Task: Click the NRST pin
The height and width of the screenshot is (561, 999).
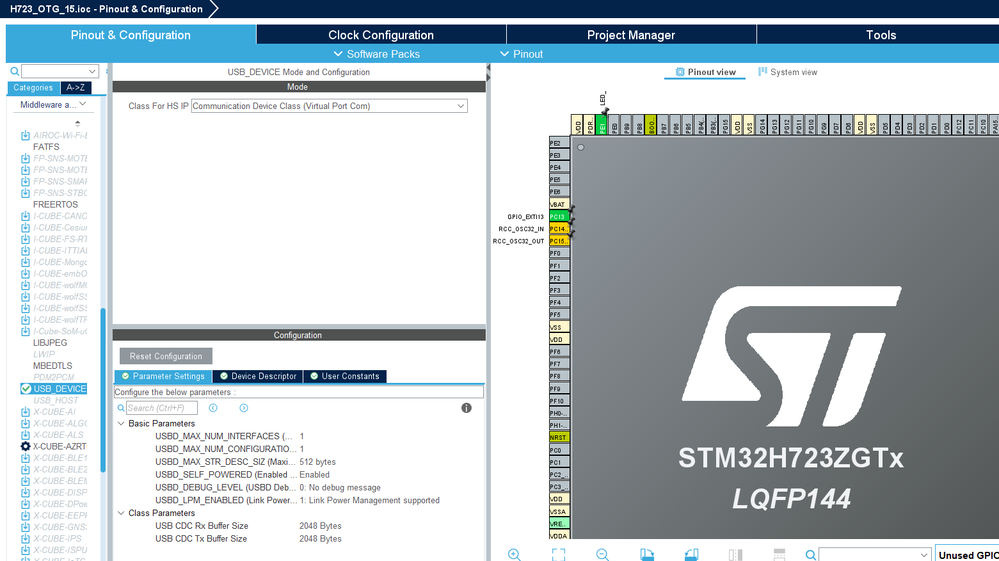Action: [x=559, y=437]
